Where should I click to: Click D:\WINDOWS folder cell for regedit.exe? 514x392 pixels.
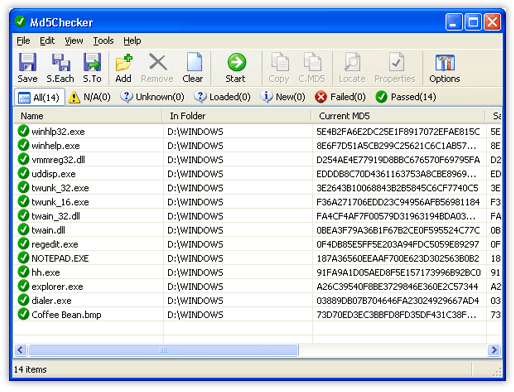tap(195, 244)
